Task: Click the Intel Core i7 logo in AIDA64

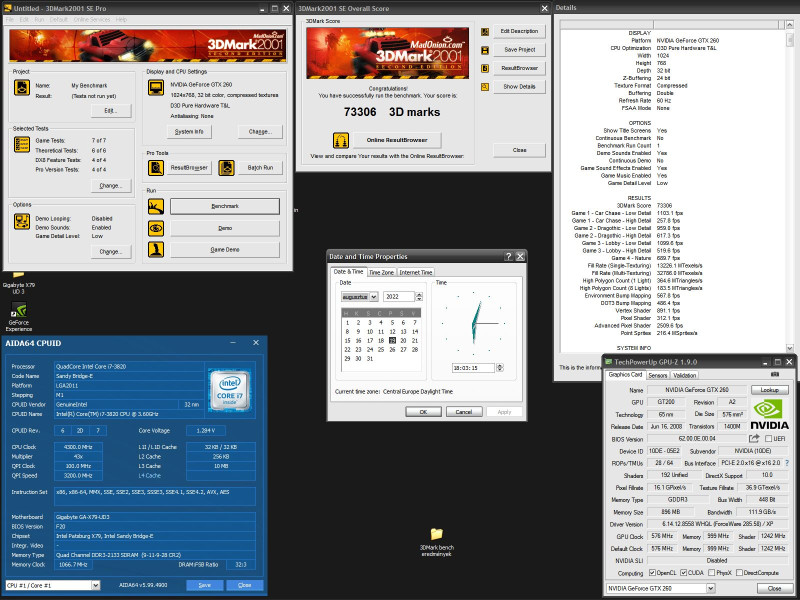Action: coord(230,390)
